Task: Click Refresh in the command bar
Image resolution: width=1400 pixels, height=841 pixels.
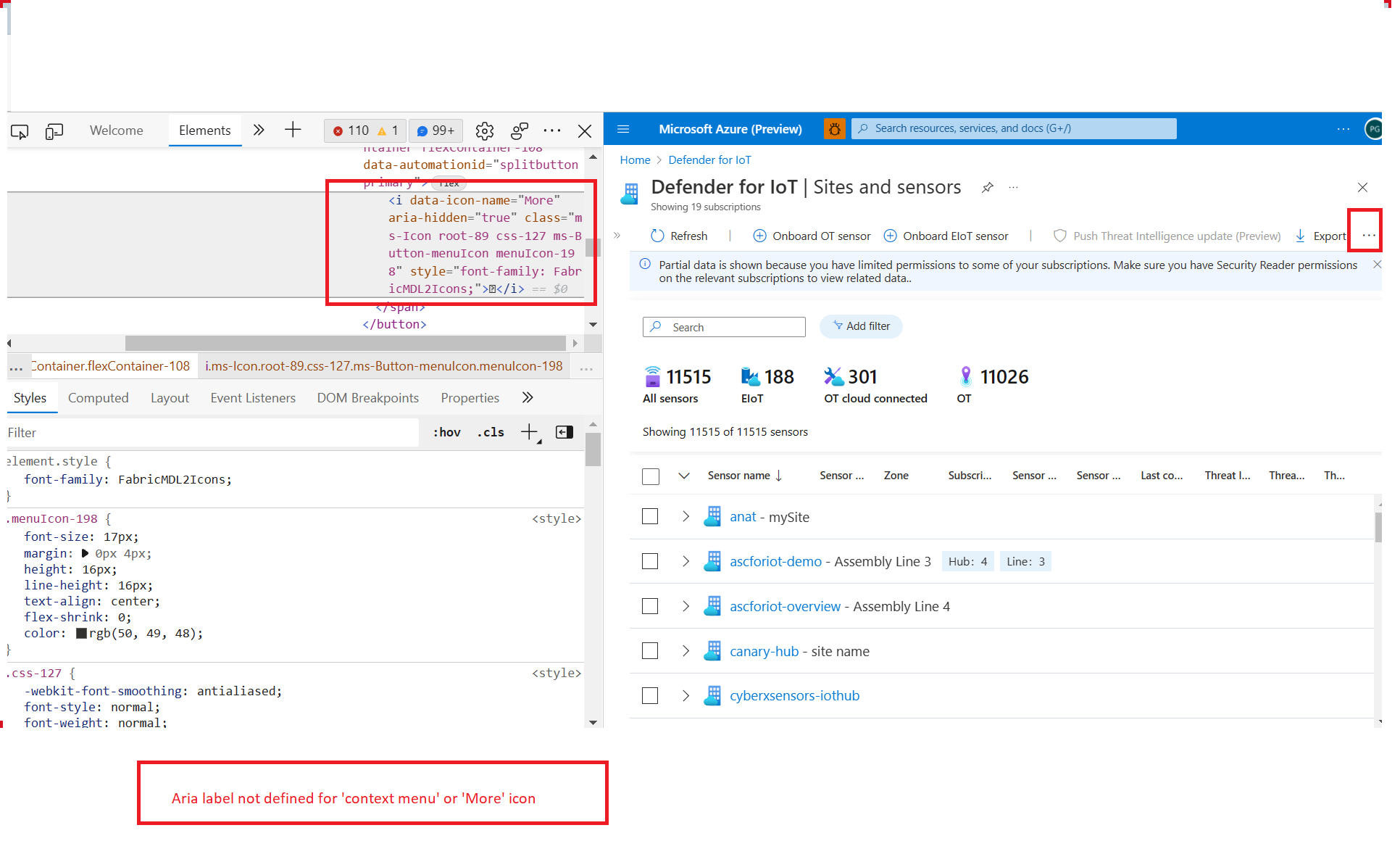Action: point(679,236)
